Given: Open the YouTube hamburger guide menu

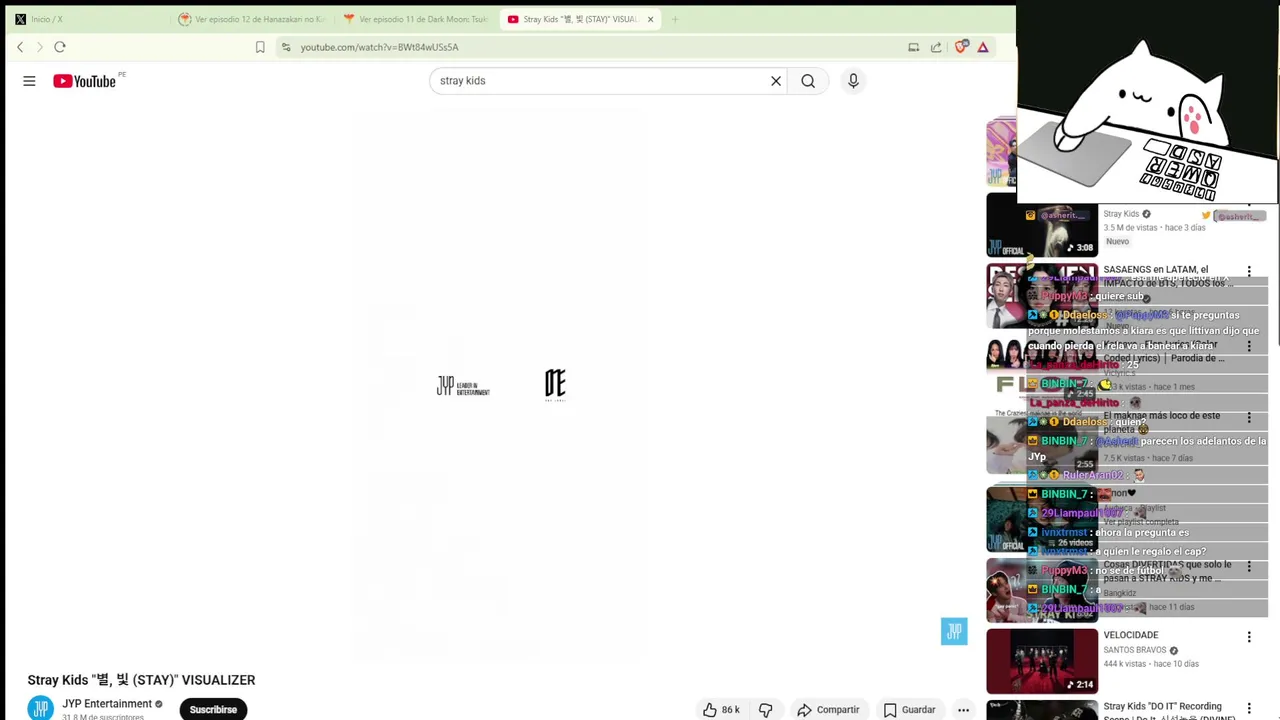Looking at the screenshot, I should point(29,81).
